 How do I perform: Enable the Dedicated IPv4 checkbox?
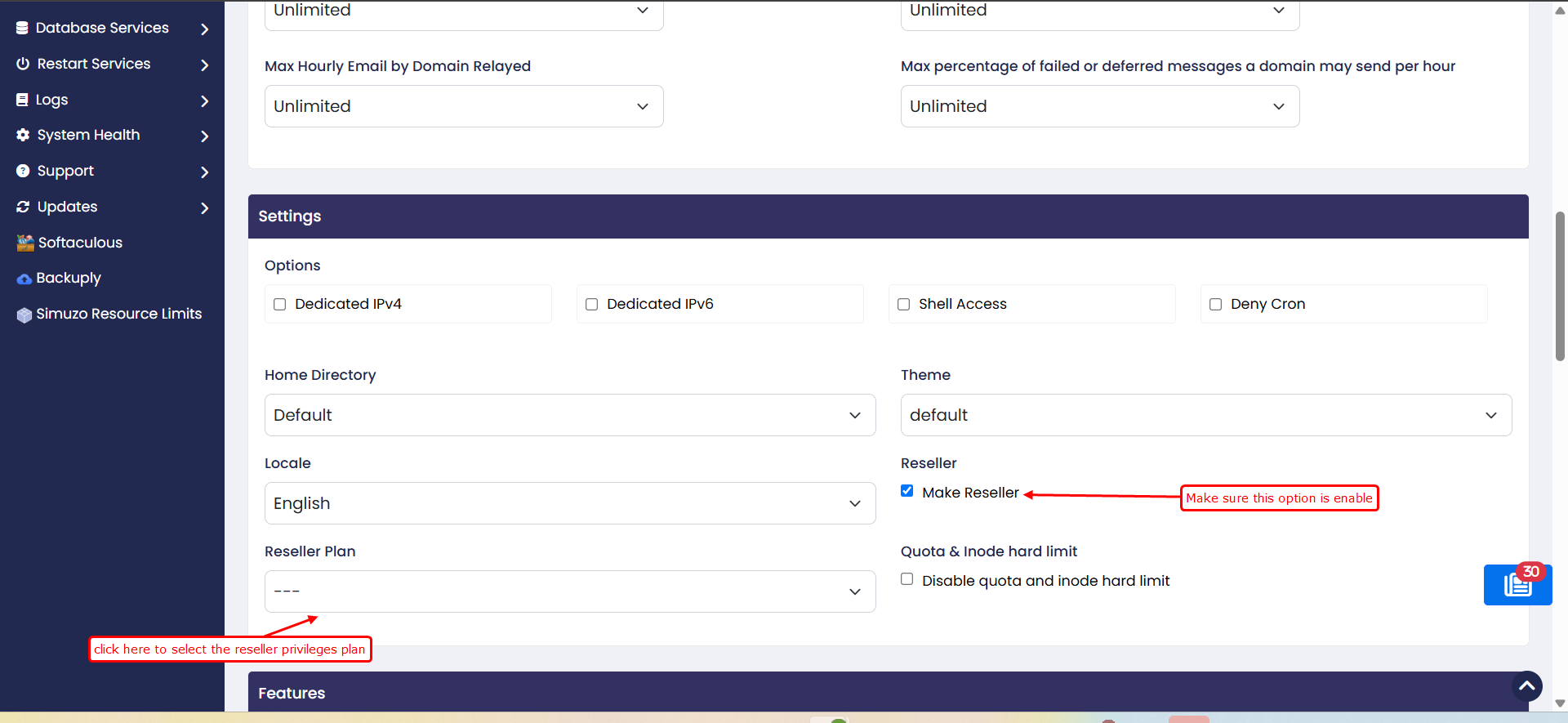(279, 304)
